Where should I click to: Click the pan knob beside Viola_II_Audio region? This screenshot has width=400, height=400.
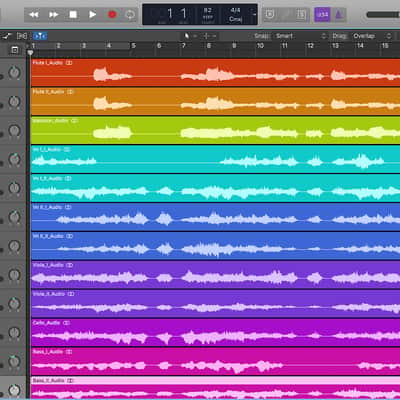pos(14,304)
